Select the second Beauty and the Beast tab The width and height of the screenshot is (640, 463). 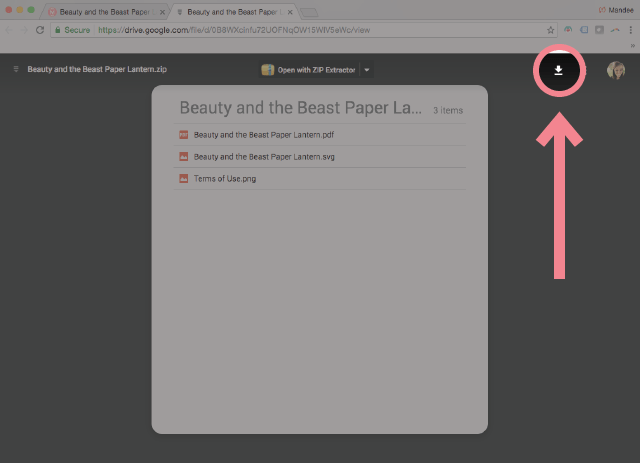click(233, 12)
